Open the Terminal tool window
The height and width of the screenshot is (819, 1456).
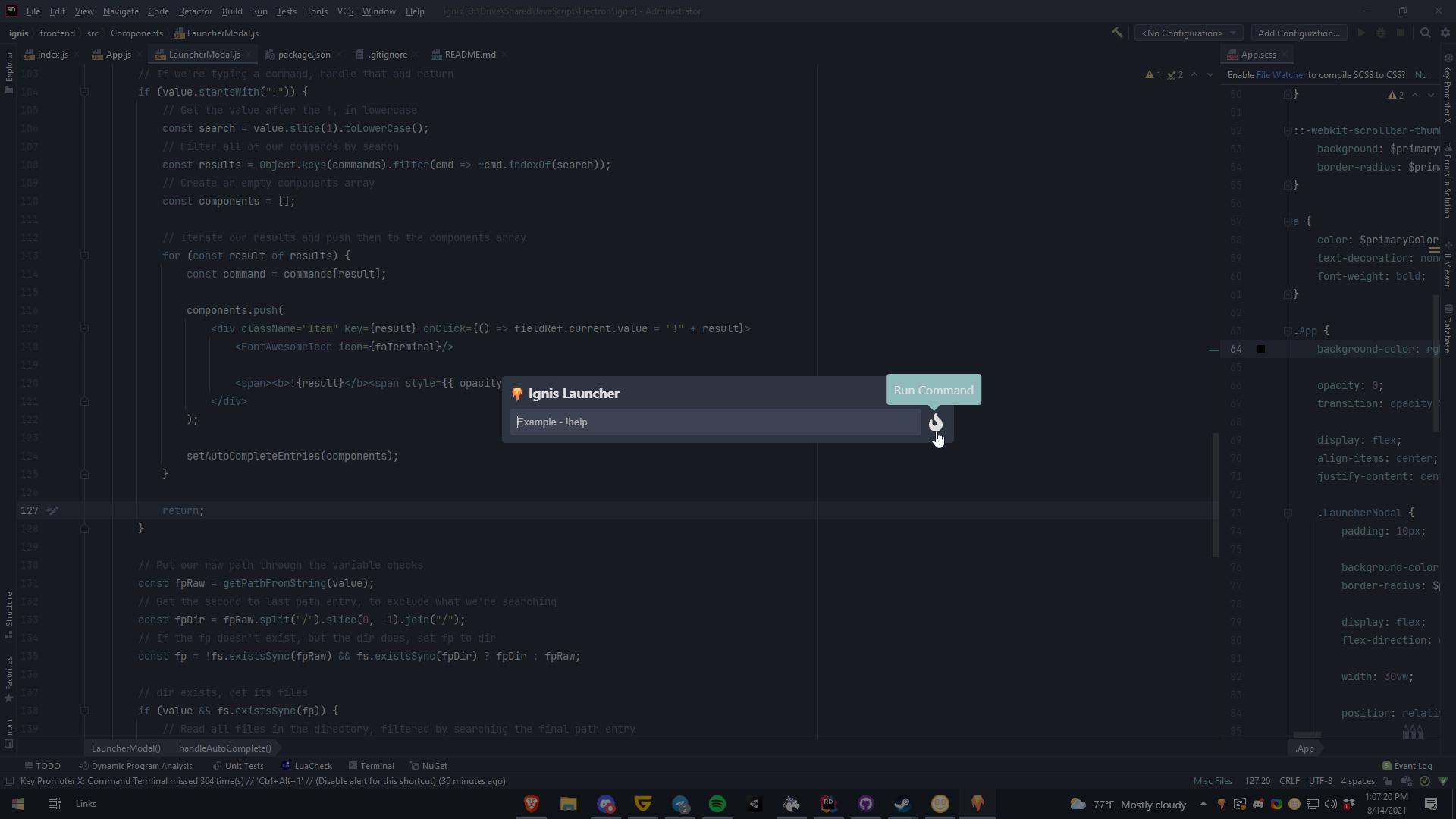point(372,766)
